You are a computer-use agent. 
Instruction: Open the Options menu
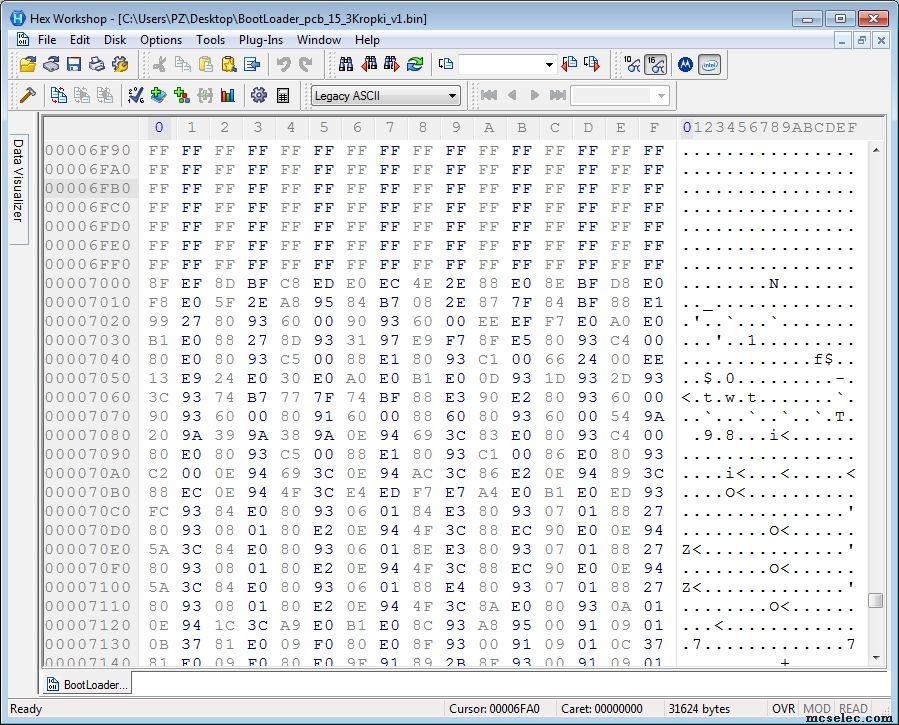click(161, 40)
